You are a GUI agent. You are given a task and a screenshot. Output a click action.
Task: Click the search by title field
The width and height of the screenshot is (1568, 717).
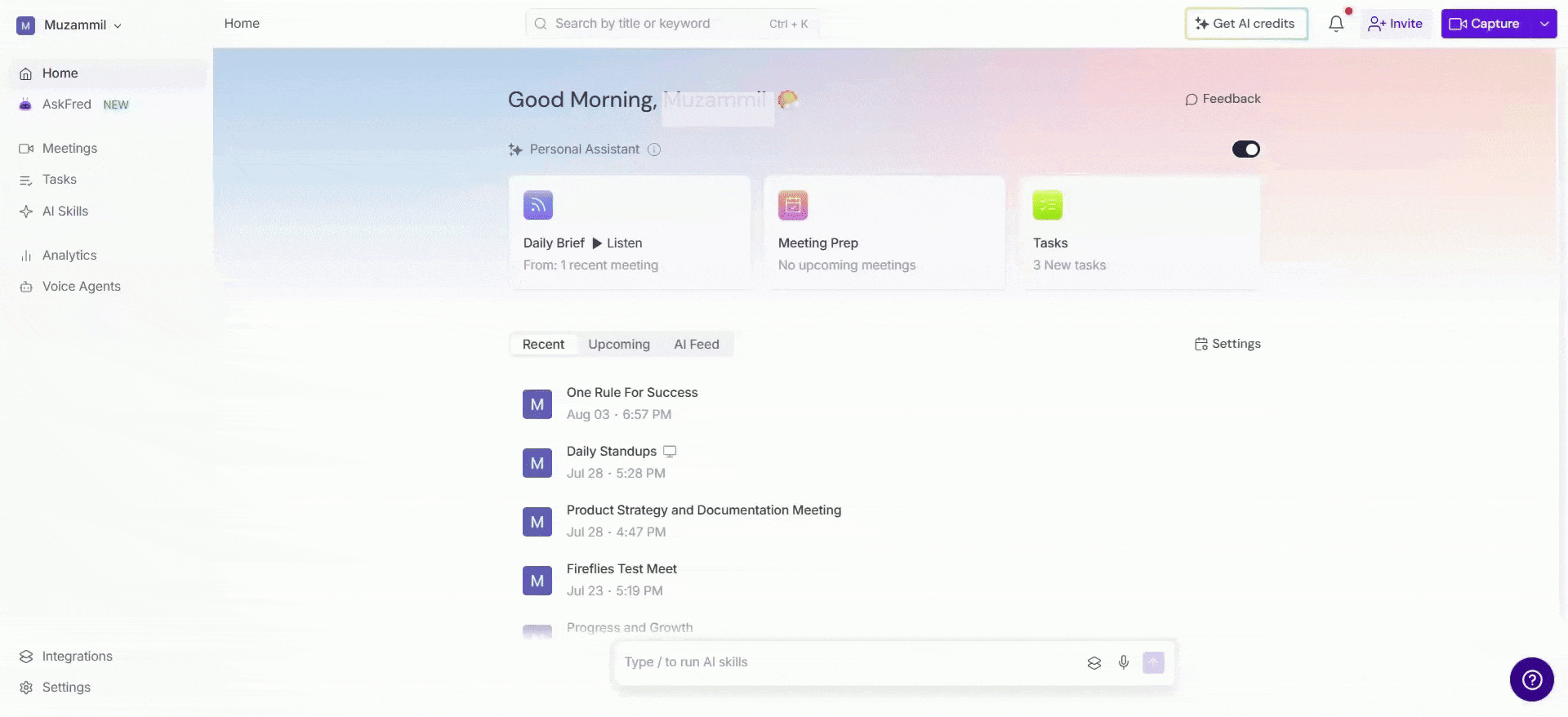pos(671,24)
